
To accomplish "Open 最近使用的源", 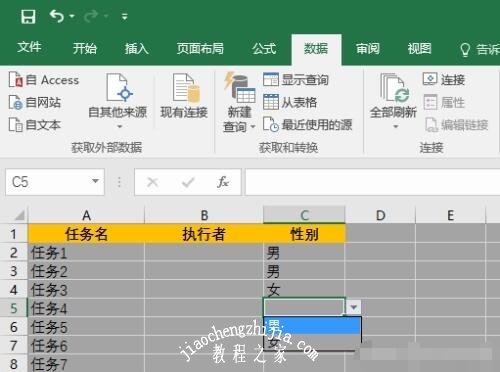I will point(308,125).
